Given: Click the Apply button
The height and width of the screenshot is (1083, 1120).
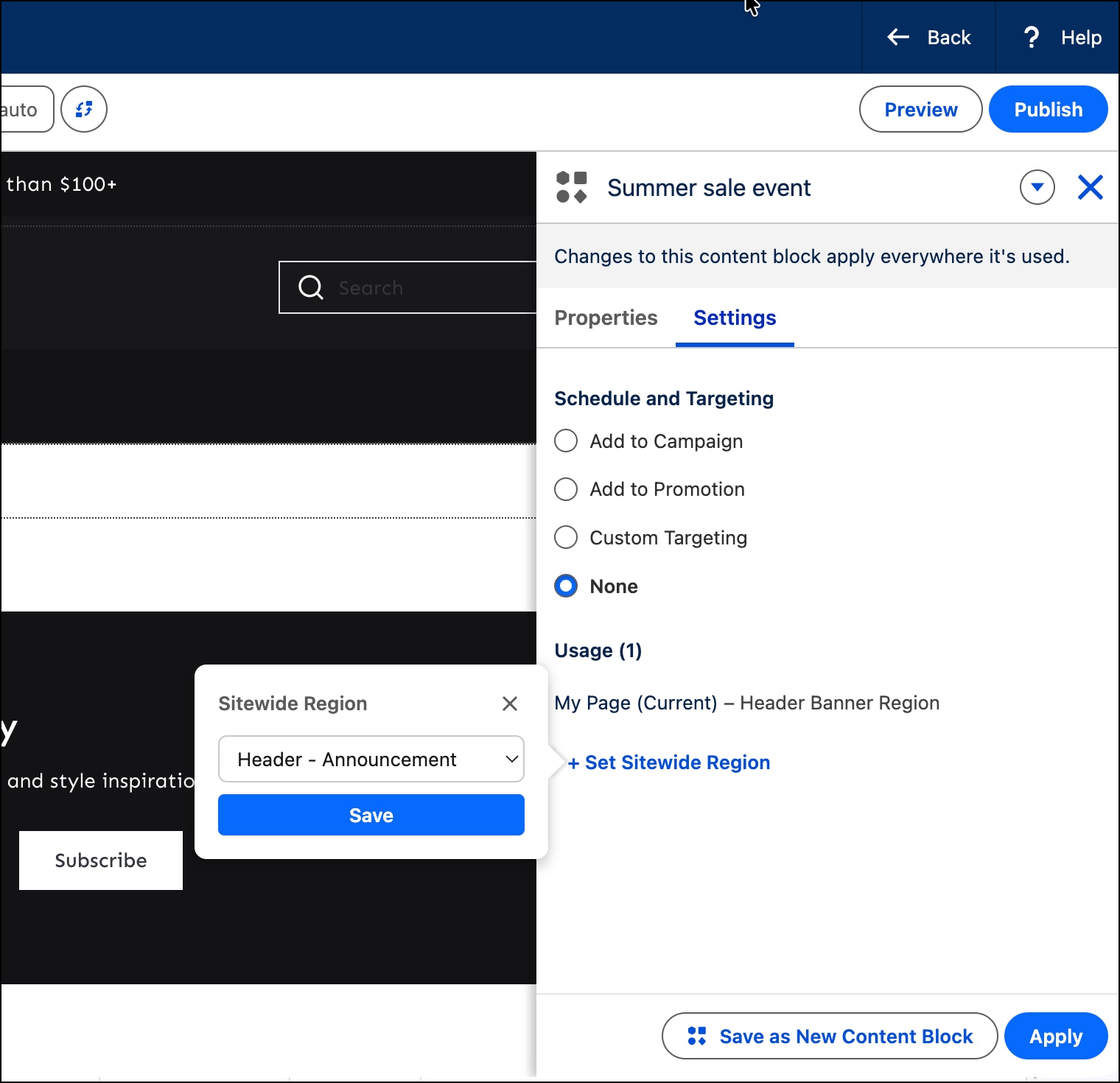Looking at the screenshot, I should point(1055,1036).
